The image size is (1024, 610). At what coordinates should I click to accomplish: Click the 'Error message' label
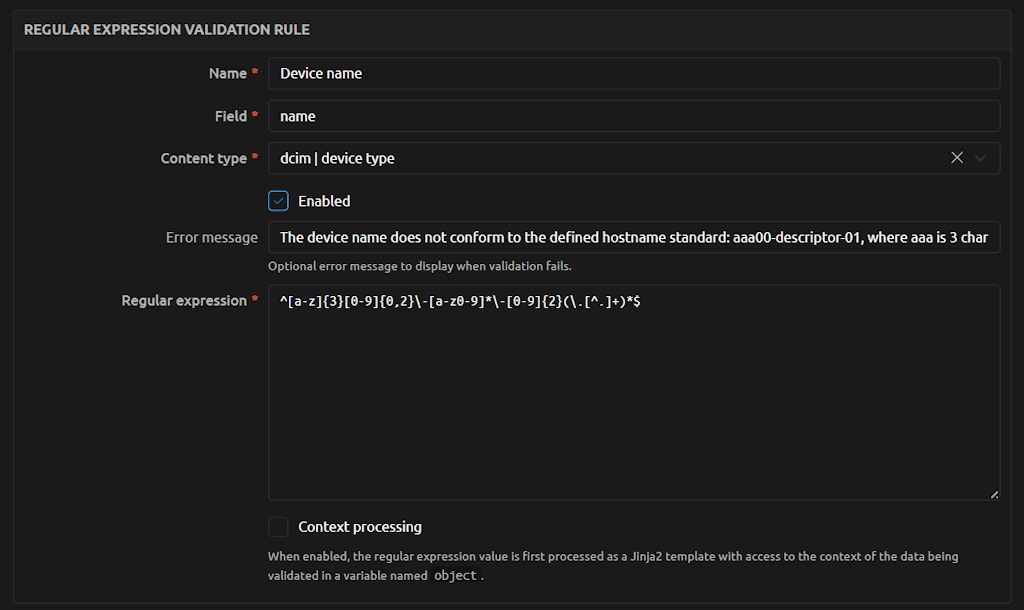click(211, 237)
